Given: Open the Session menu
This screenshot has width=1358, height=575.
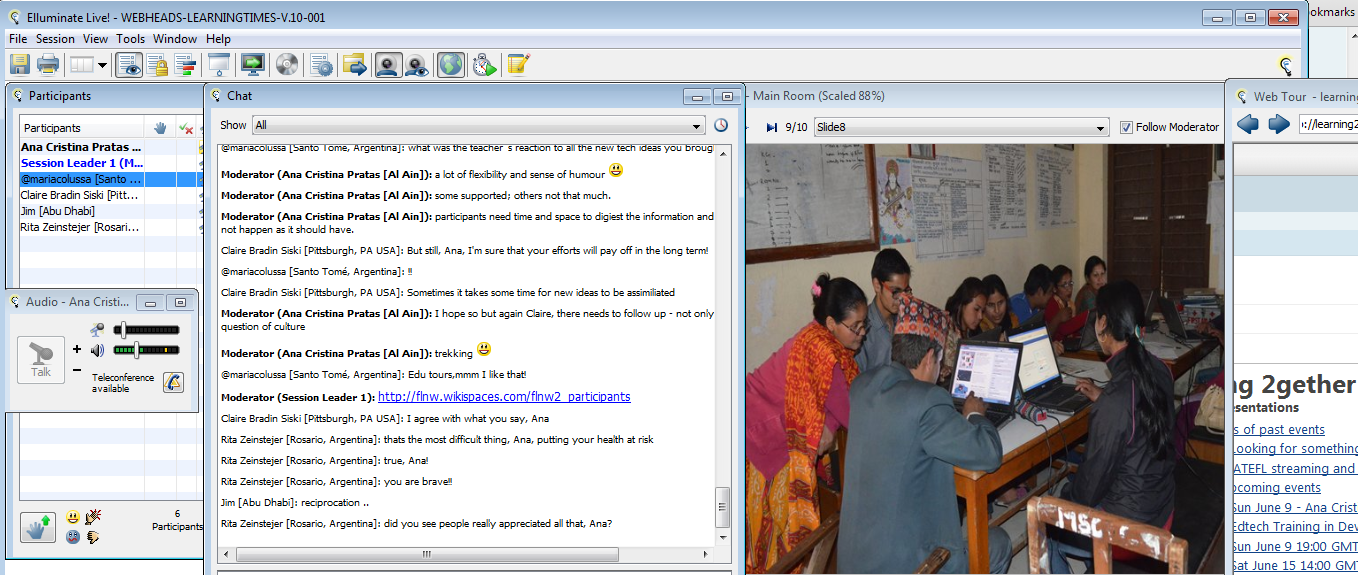Looking at the screenshot, I should (55, 39).
